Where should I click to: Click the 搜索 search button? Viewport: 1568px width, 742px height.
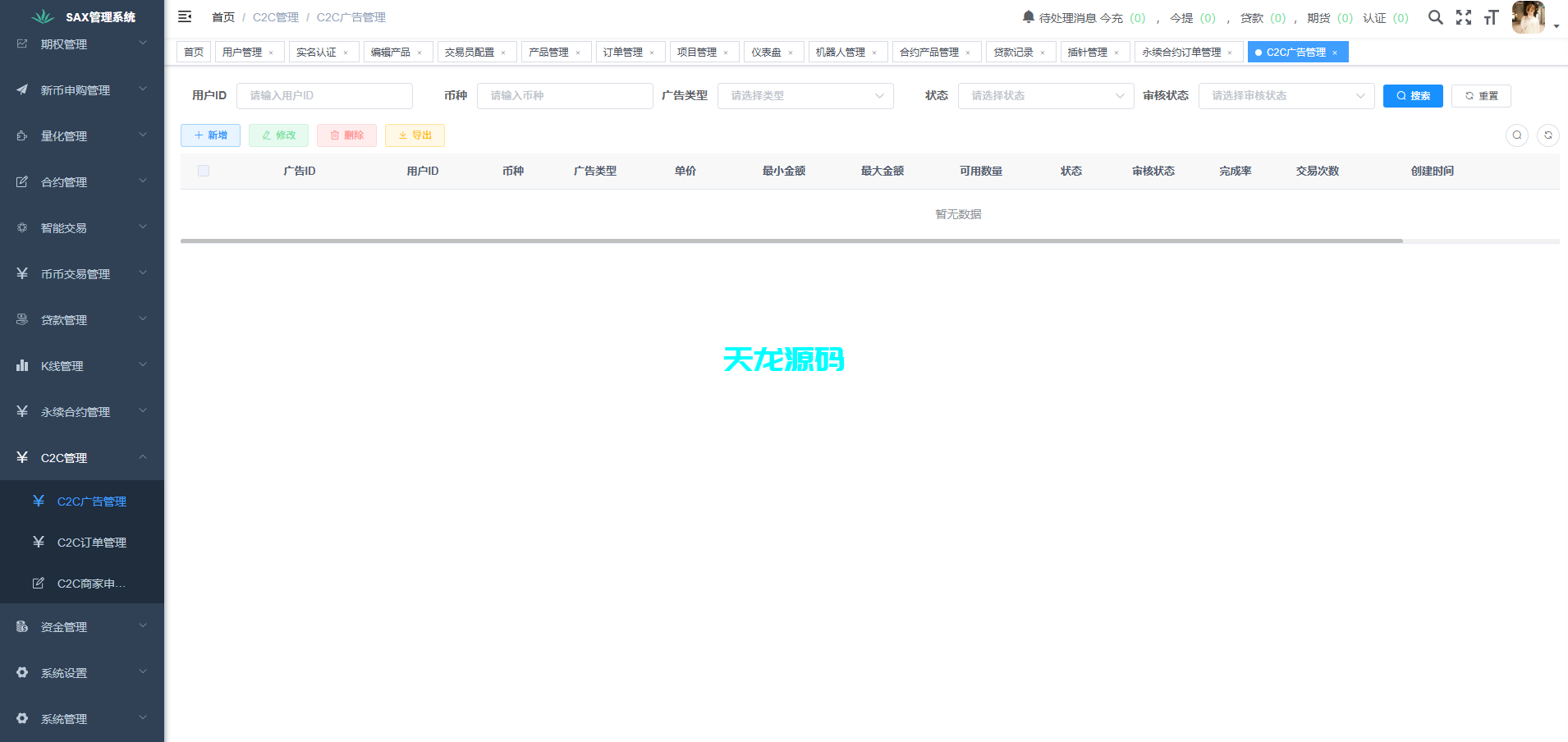pos(1413,95)
